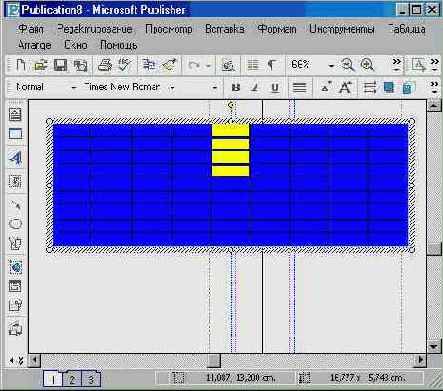
Task: Expand standard toolbar options chevron beside zoom
Action: (397, 65)
